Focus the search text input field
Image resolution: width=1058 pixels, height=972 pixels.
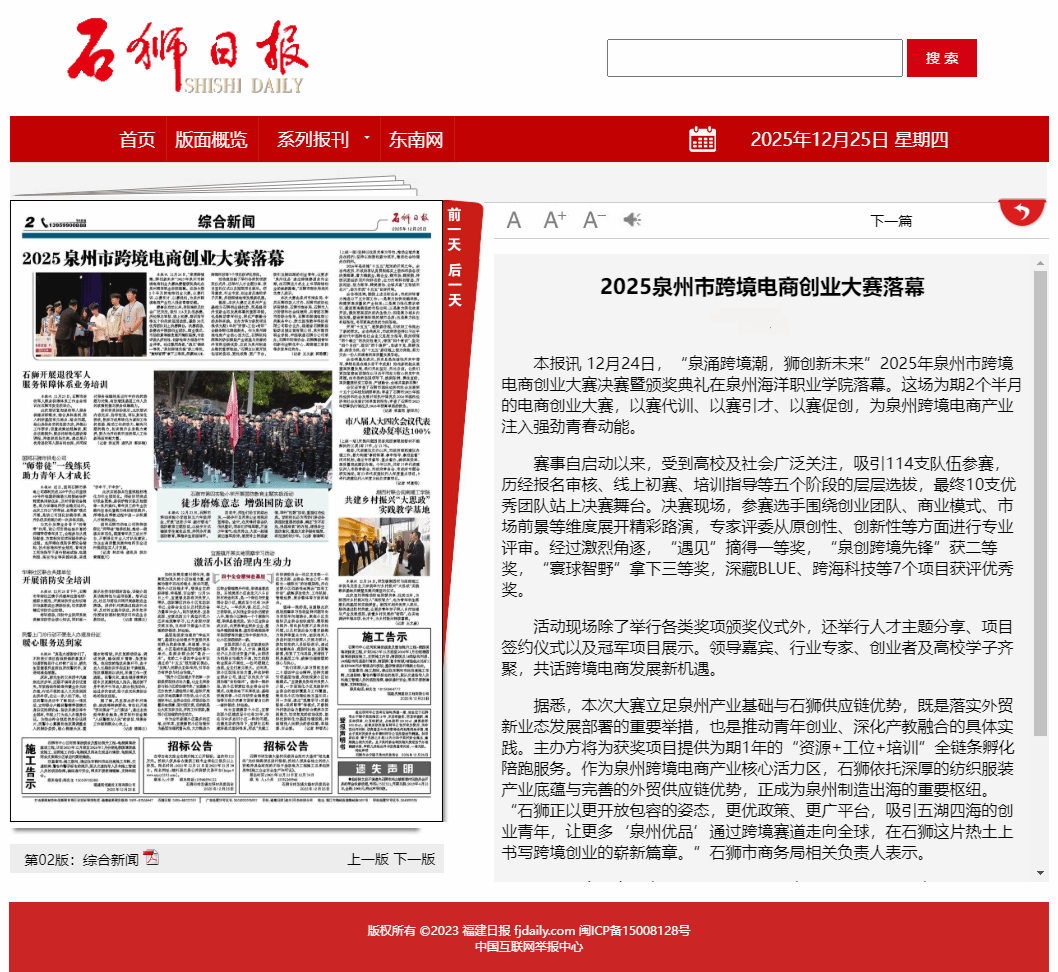click(754, 58)
